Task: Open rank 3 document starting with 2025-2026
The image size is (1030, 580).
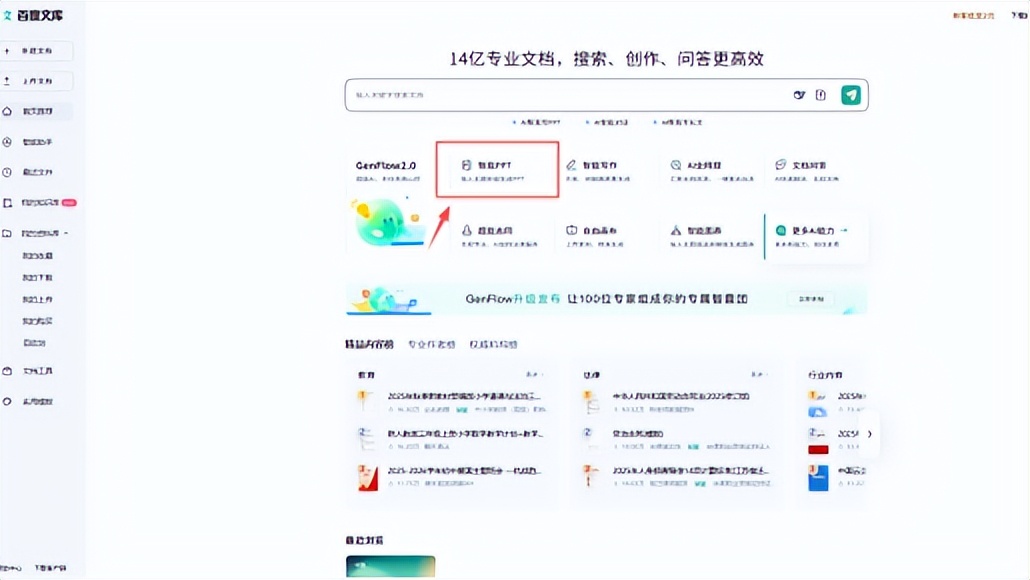Action: click(x=464, y=470)
